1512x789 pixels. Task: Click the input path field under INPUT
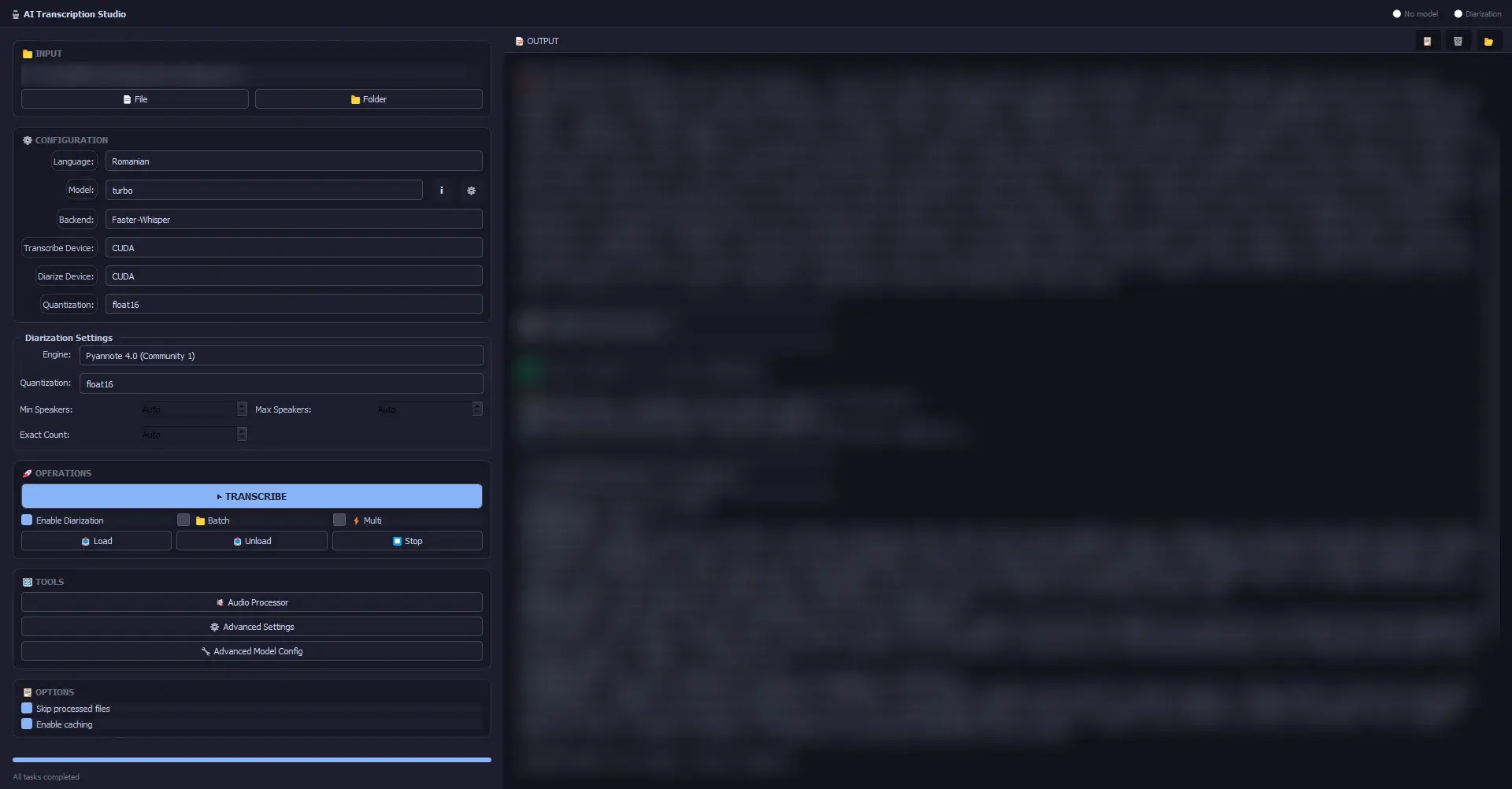252,76
